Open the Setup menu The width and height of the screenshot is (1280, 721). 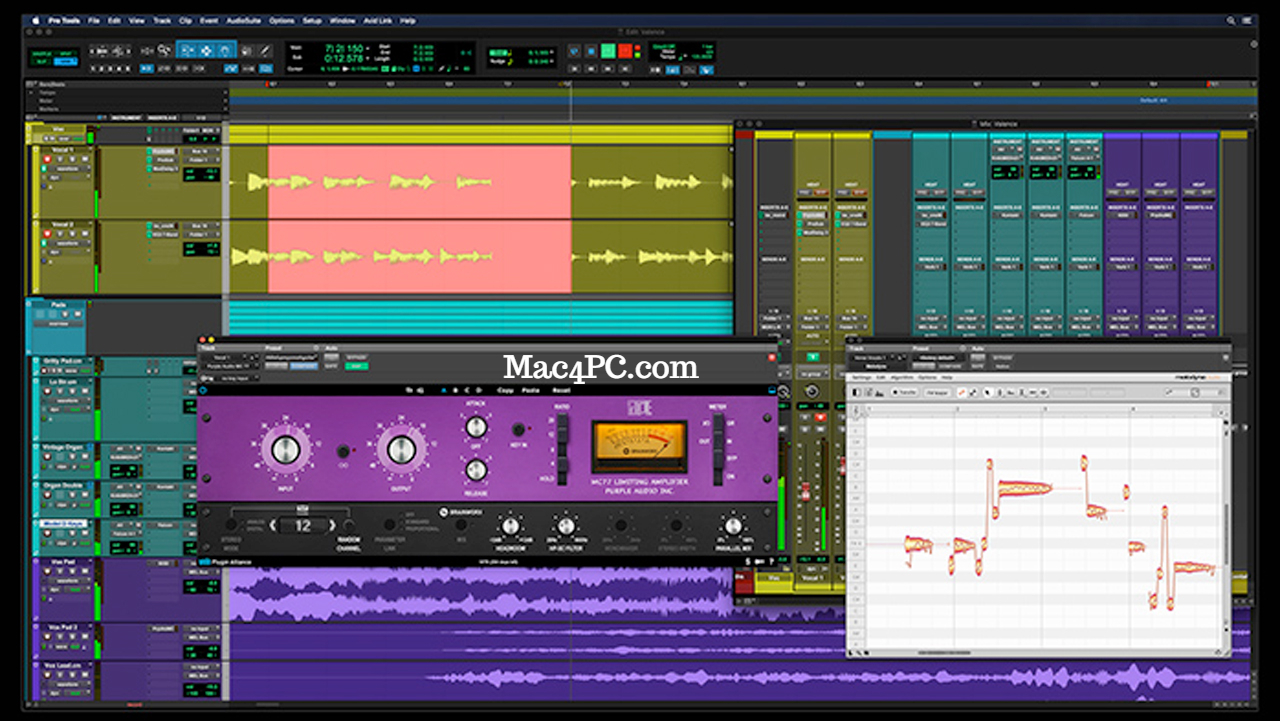pos(312,20)
